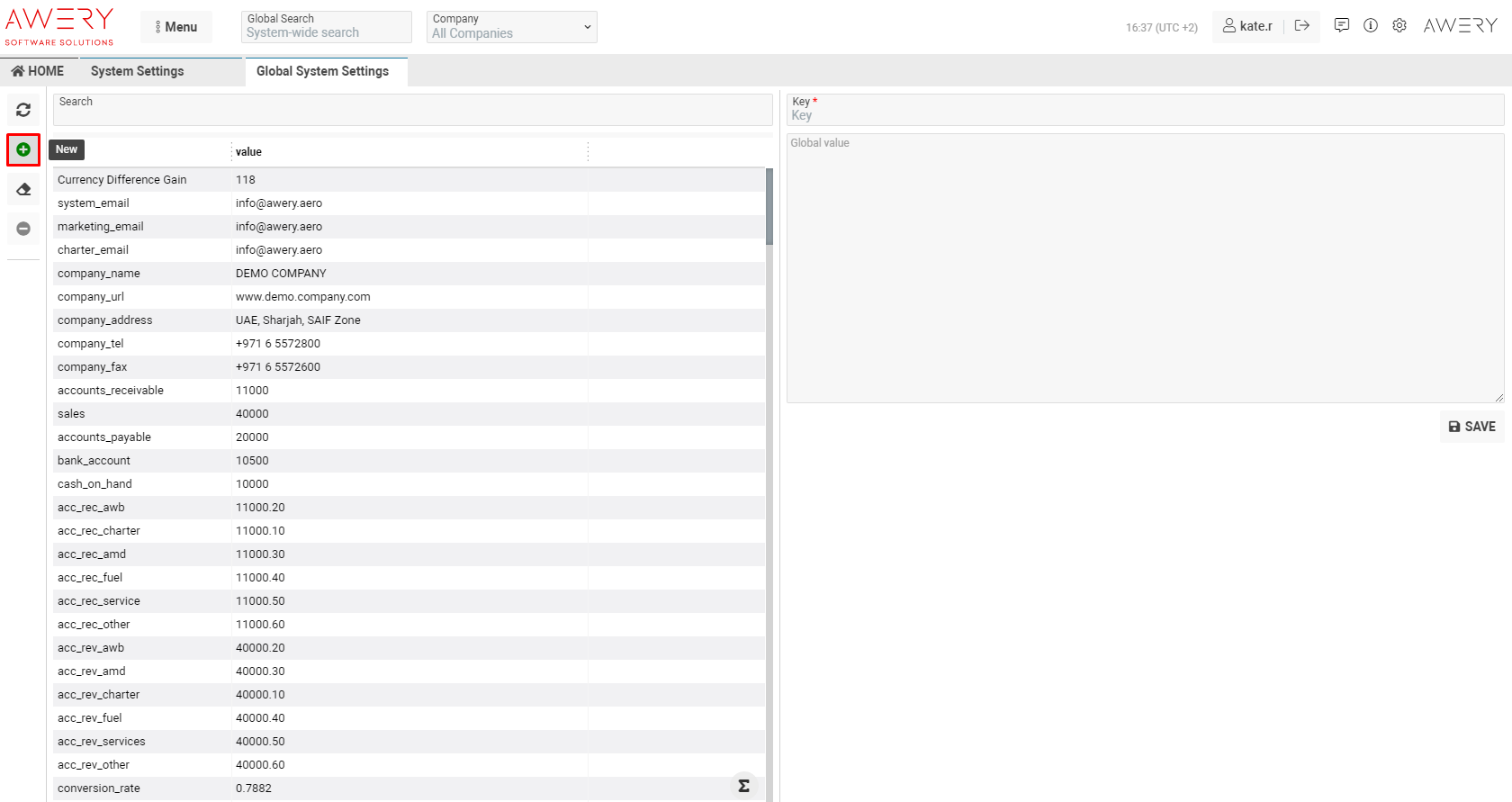Image resolution: width=1512 pixels, height=802 pixels.
Task: Click the info circle icon
Action: coord(1371,26)
